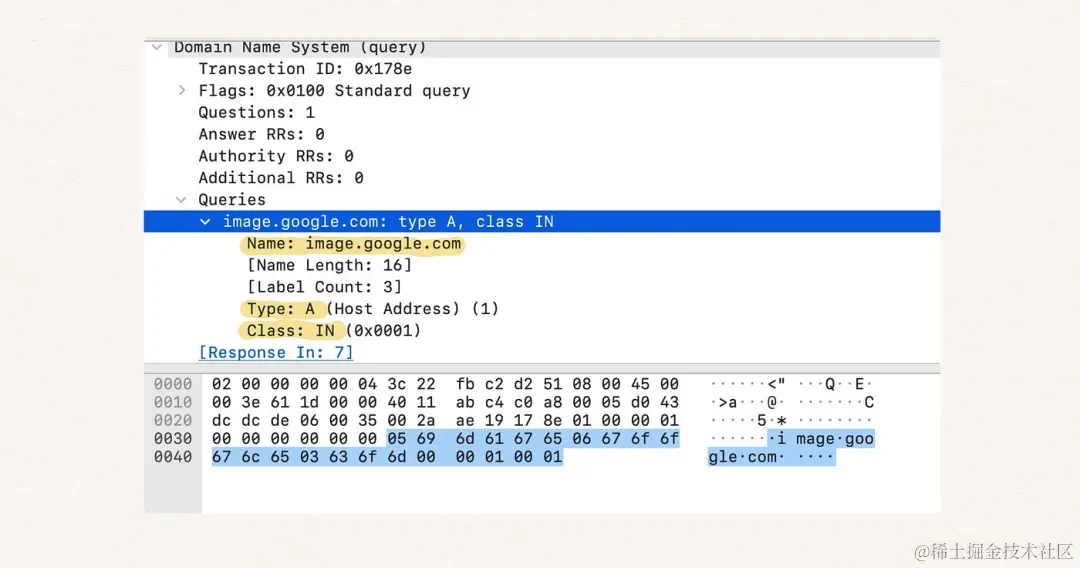Click byte ab in the 0010 hex row
Viewport: 1080px width, 568px height.
(465, 402)
